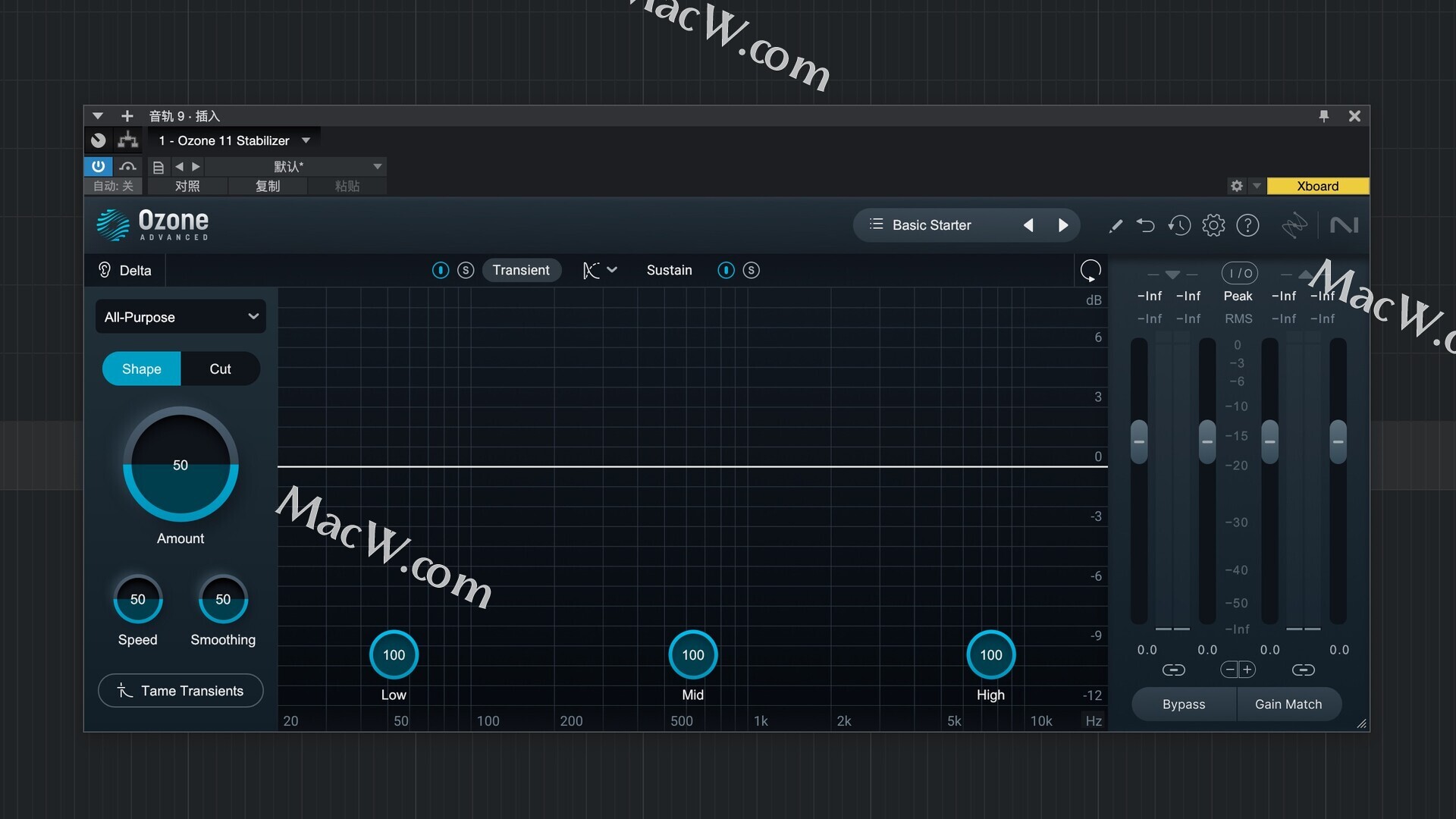Open the All-Purpose mode dropdown

click(180, 317)
